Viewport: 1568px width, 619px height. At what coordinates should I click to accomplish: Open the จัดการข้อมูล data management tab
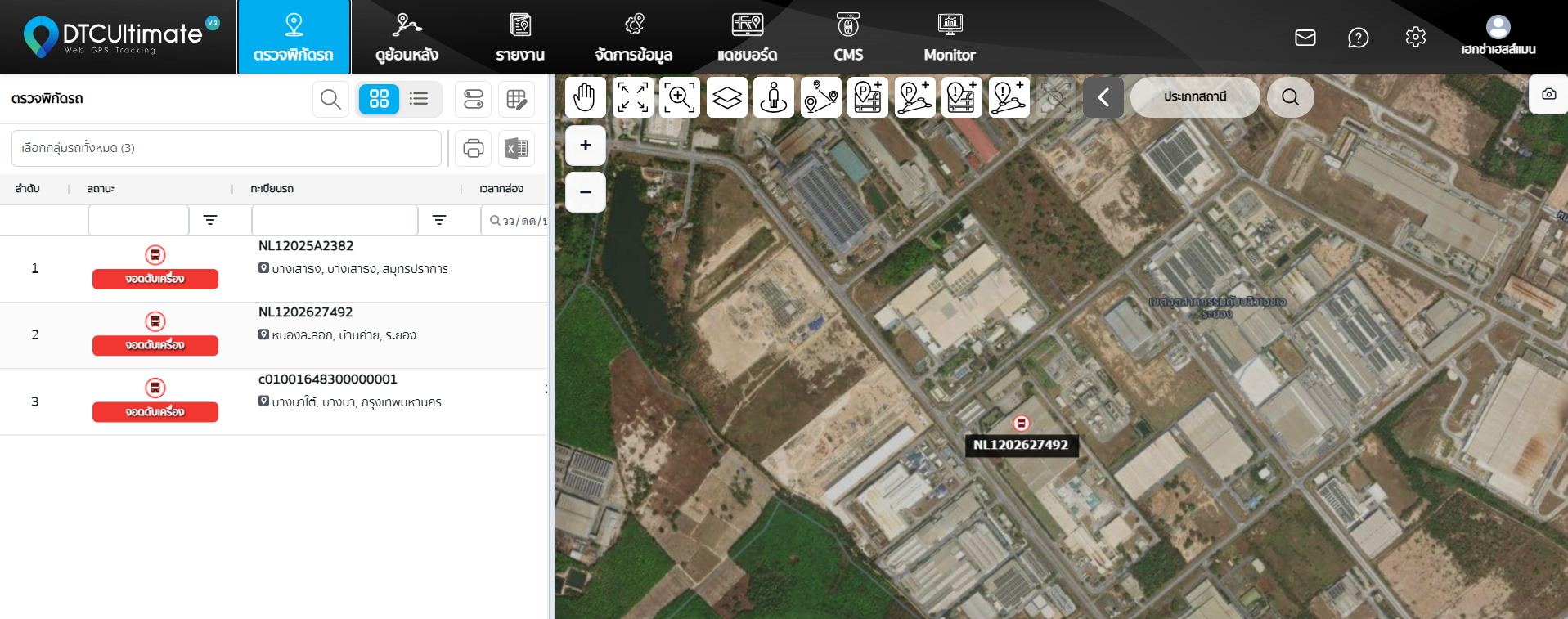point(634,37)
